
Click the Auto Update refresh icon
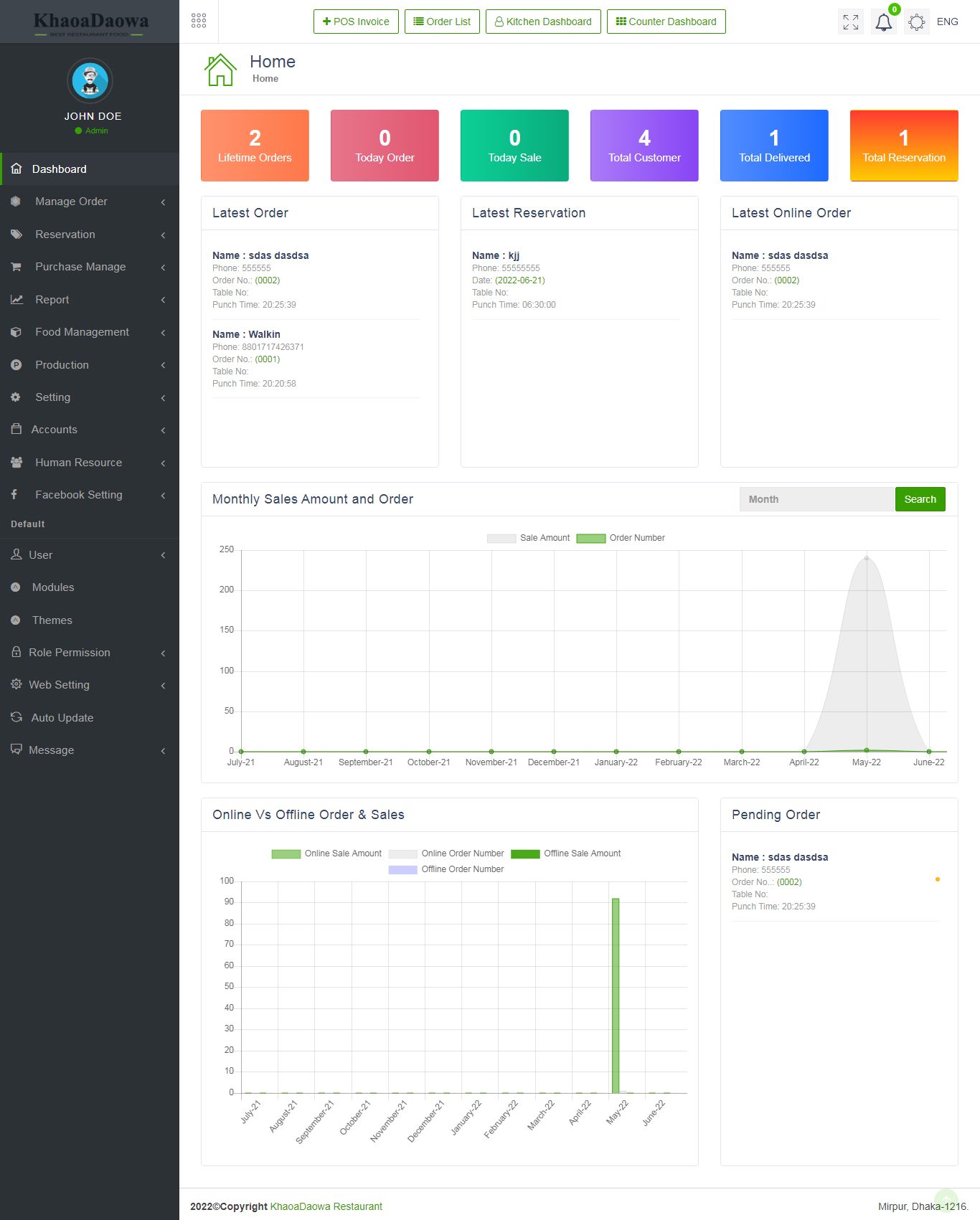tap(17, 717)
